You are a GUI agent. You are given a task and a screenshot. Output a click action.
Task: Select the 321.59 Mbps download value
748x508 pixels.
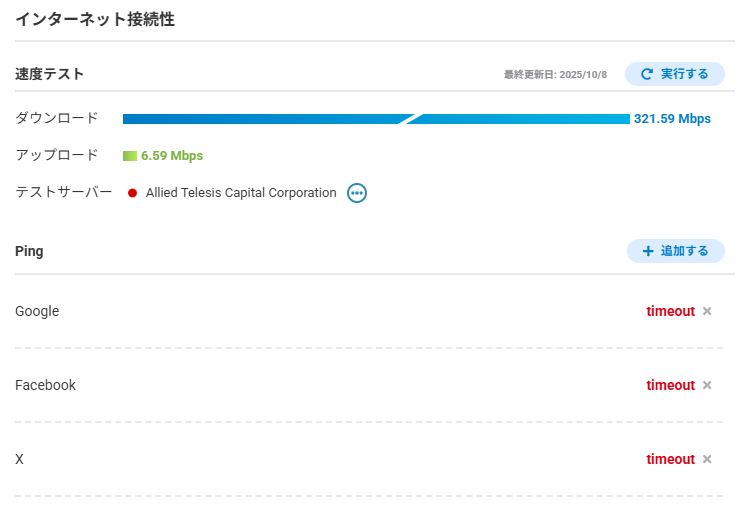click(672, 119)
